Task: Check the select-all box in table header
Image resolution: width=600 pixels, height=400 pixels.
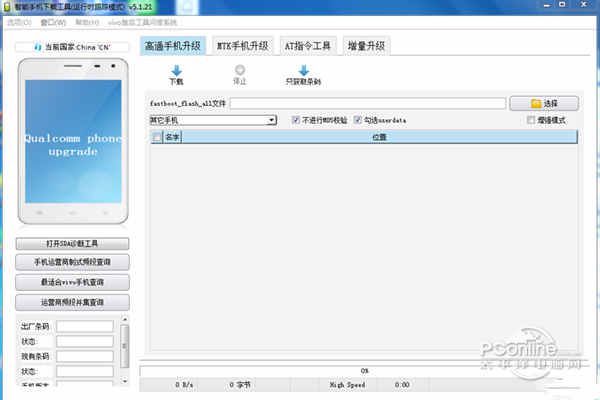Action: click(x=157, y=137)
